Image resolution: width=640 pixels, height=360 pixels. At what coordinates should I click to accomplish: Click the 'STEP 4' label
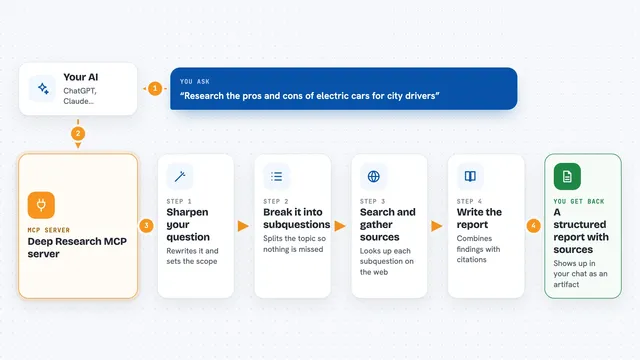(x=469, y=201)
